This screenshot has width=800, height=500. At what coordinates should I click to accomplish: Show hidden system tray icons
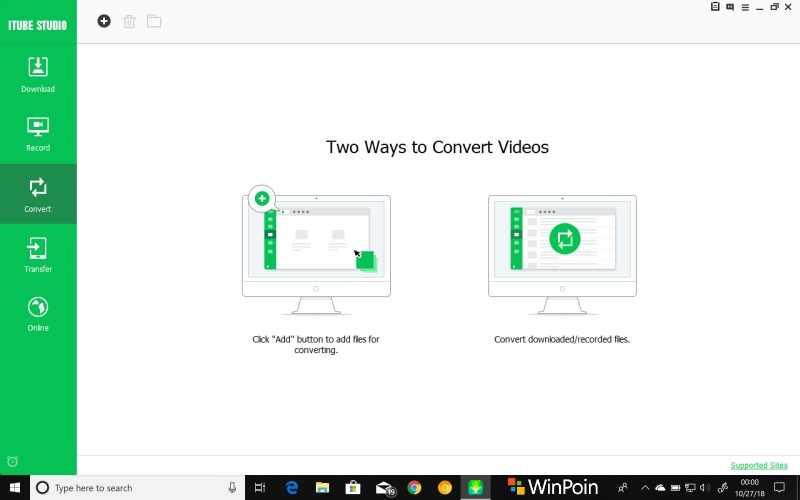(x=643, y=488)
